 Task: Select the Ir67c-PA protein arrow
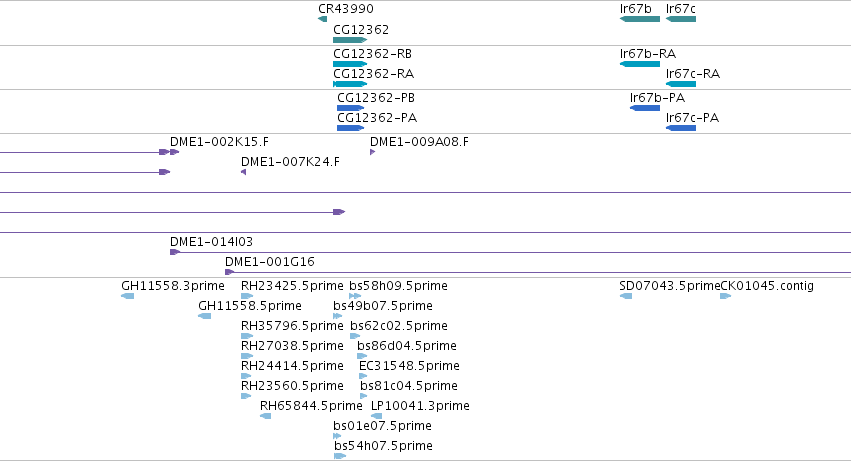(681, 128)
